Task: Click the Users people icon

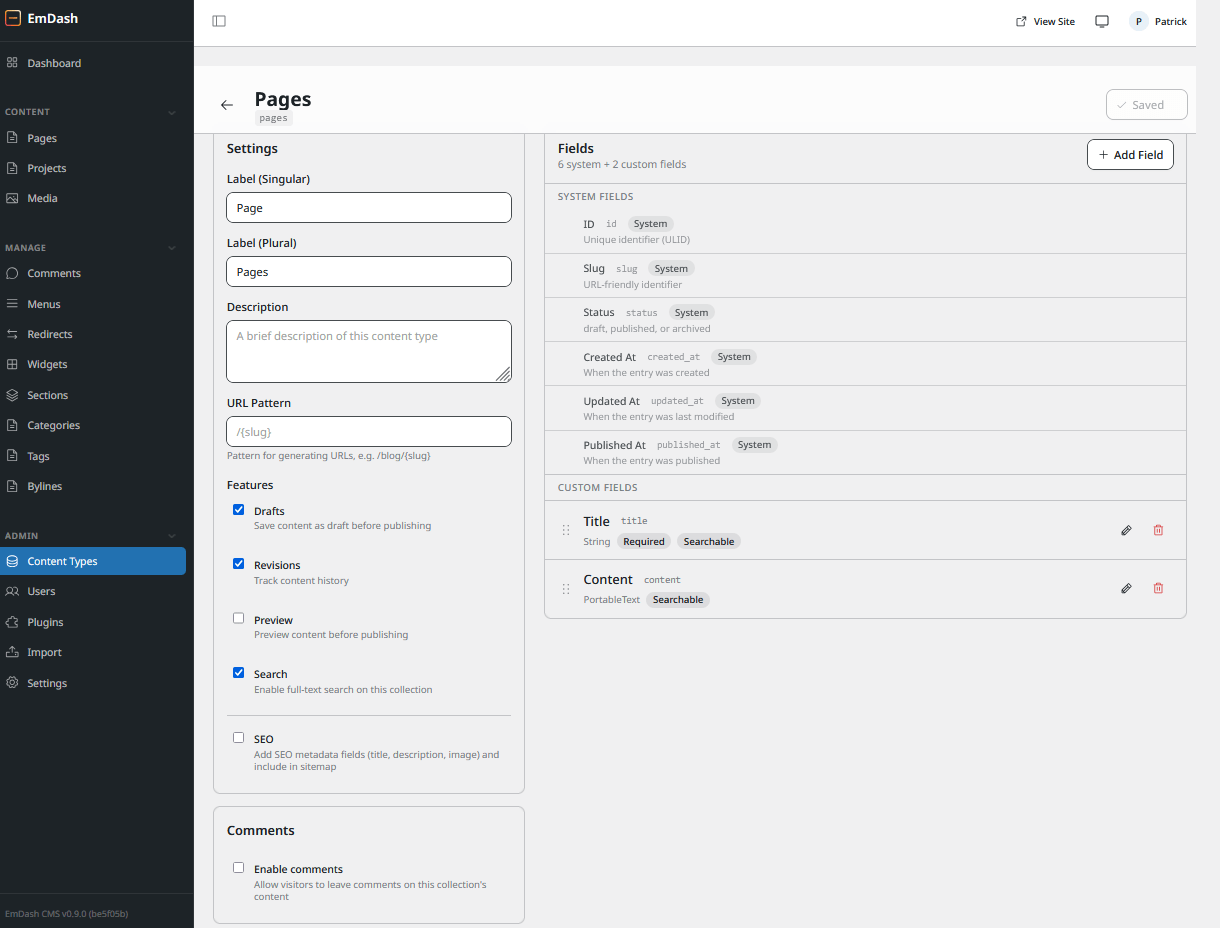Action: (12, 591)
